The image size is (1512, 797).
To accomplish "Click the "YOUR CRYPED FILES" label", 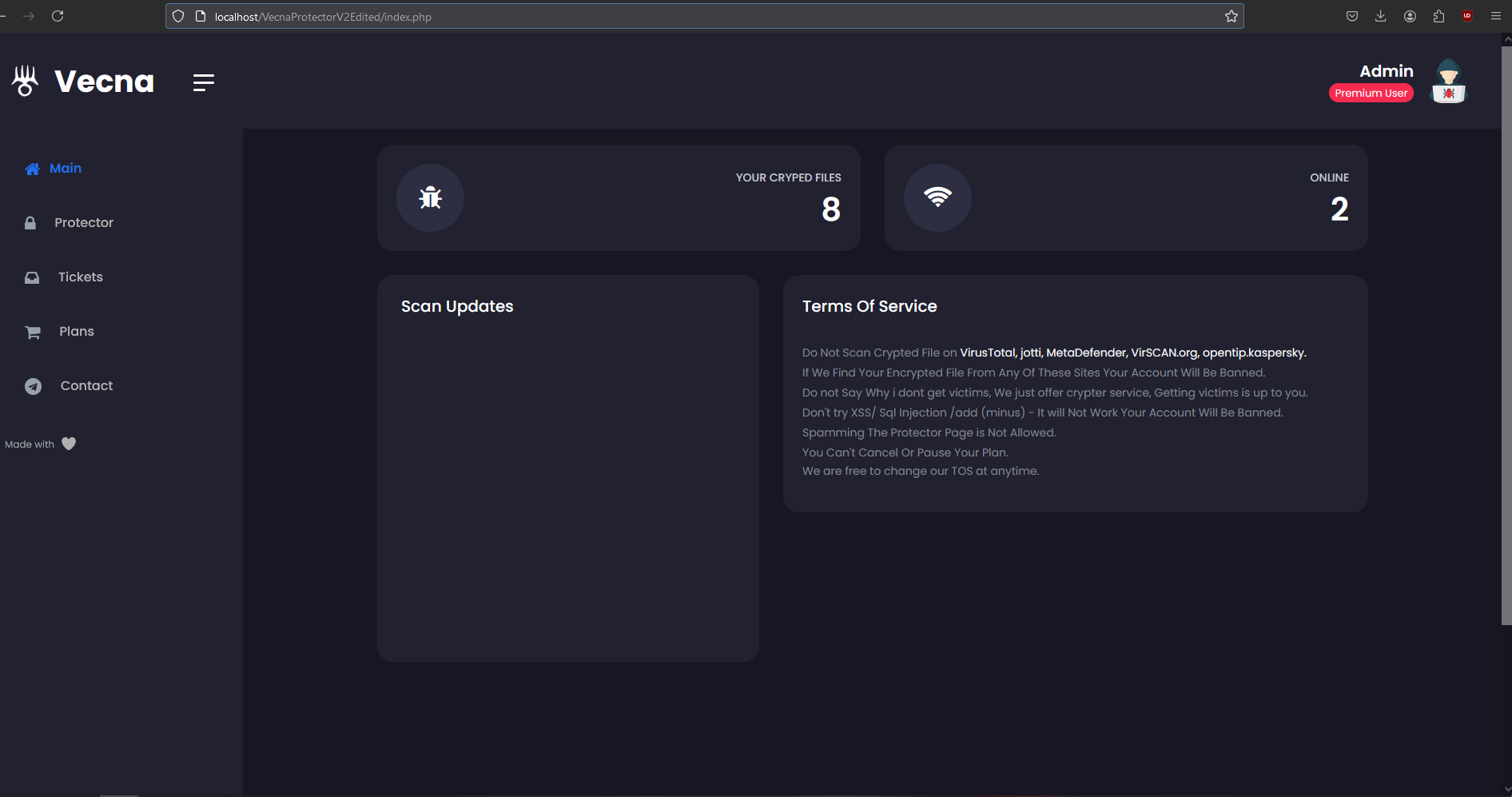I will pyautogui.click(x=789, y=177).
